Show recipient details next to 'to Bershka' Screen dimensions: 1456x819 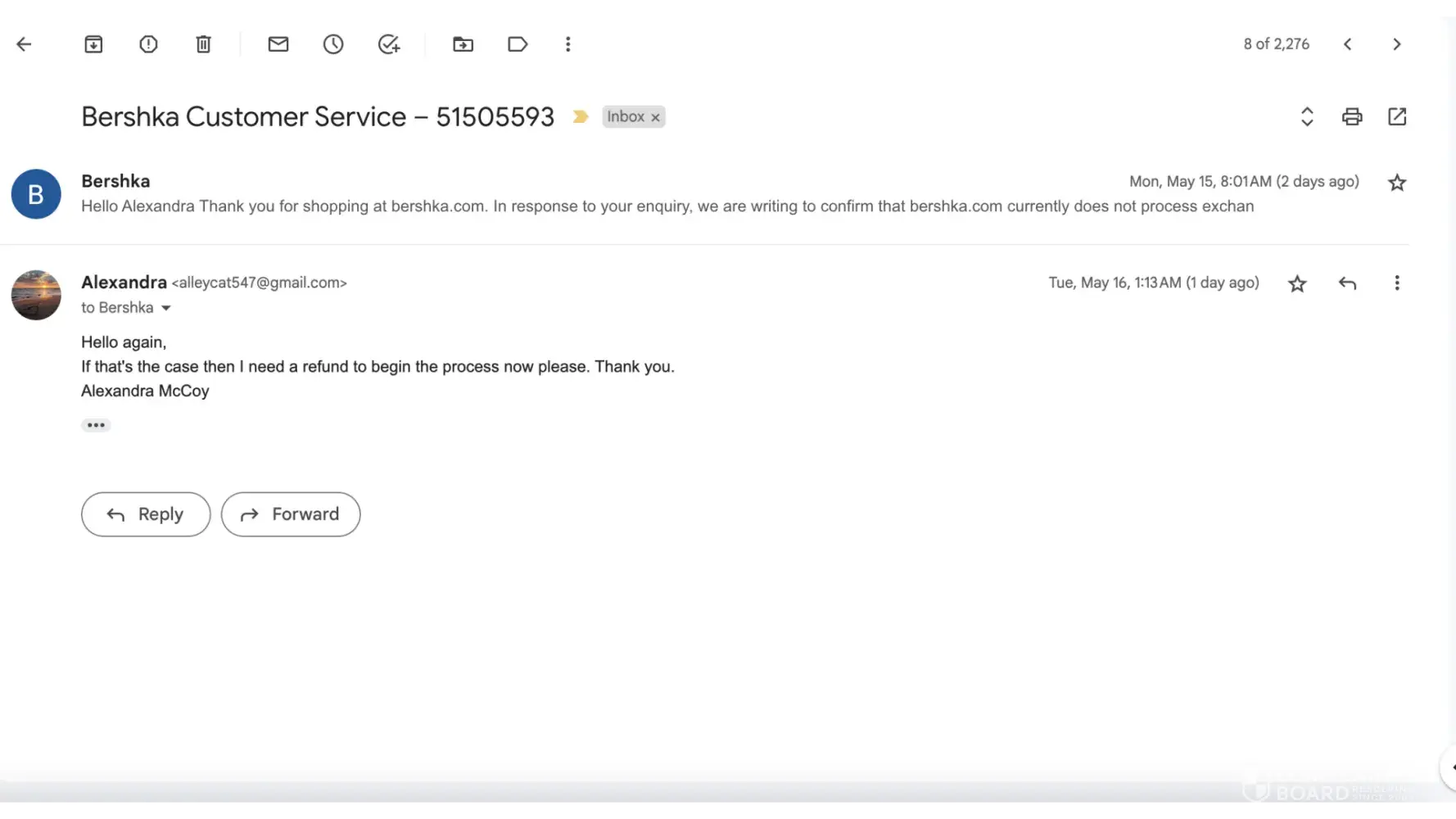pyautogui.click(x=166, y=308)
